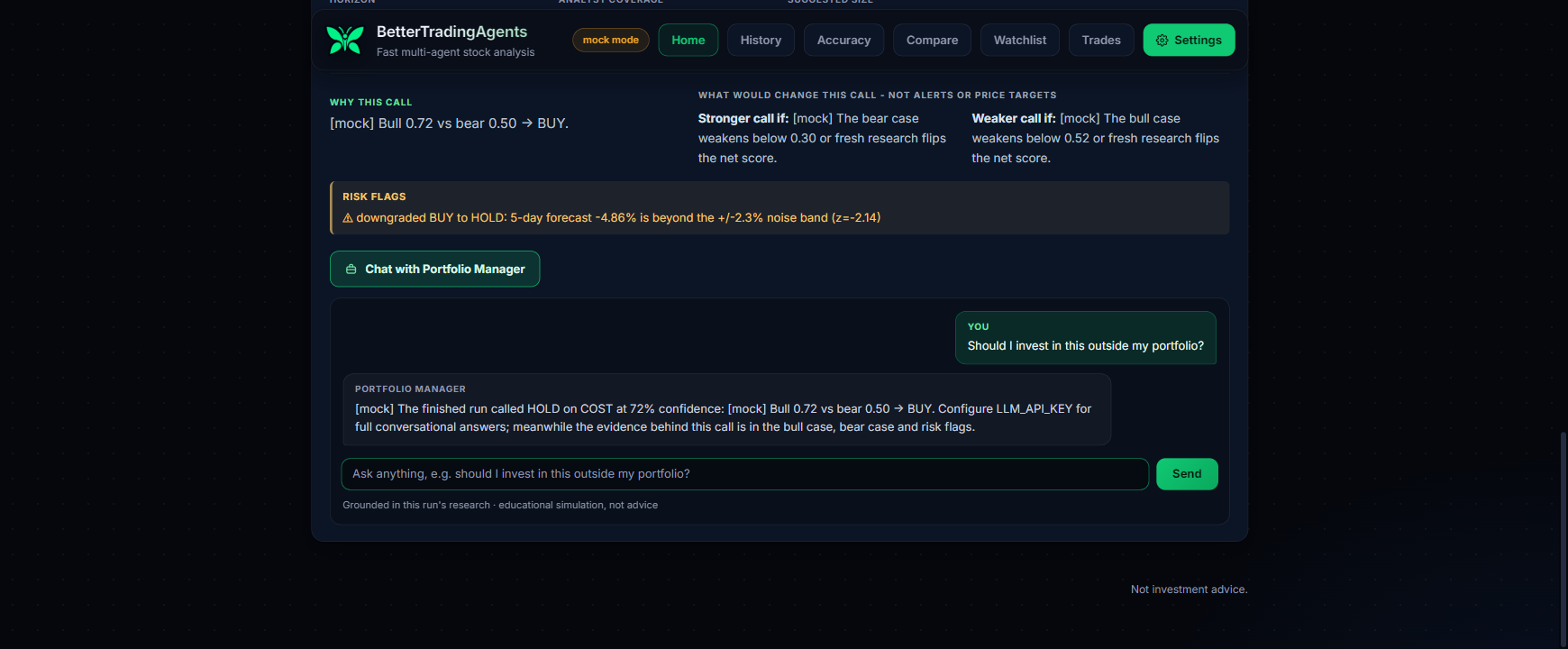Send the chat message

[x=1187, y=474]
